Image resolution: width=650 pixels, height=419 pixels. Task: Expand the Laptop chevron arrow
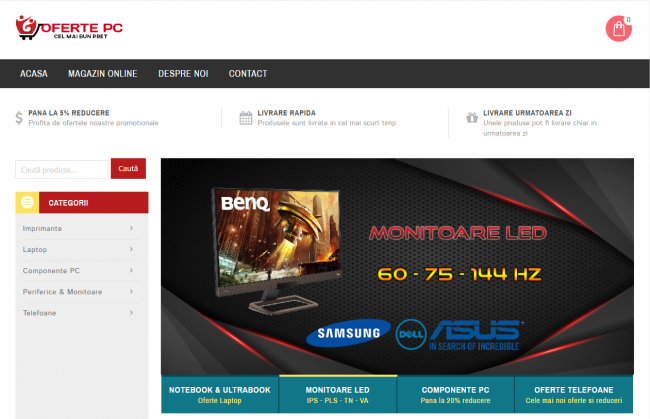coord(131,249)
